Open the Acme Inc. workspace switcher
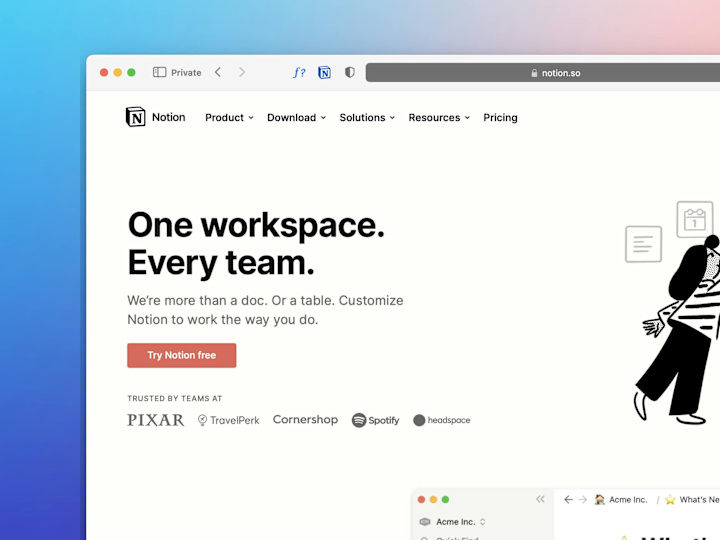Image resolution: width=720 pixels, height=540 pixels. click(452, 522)
